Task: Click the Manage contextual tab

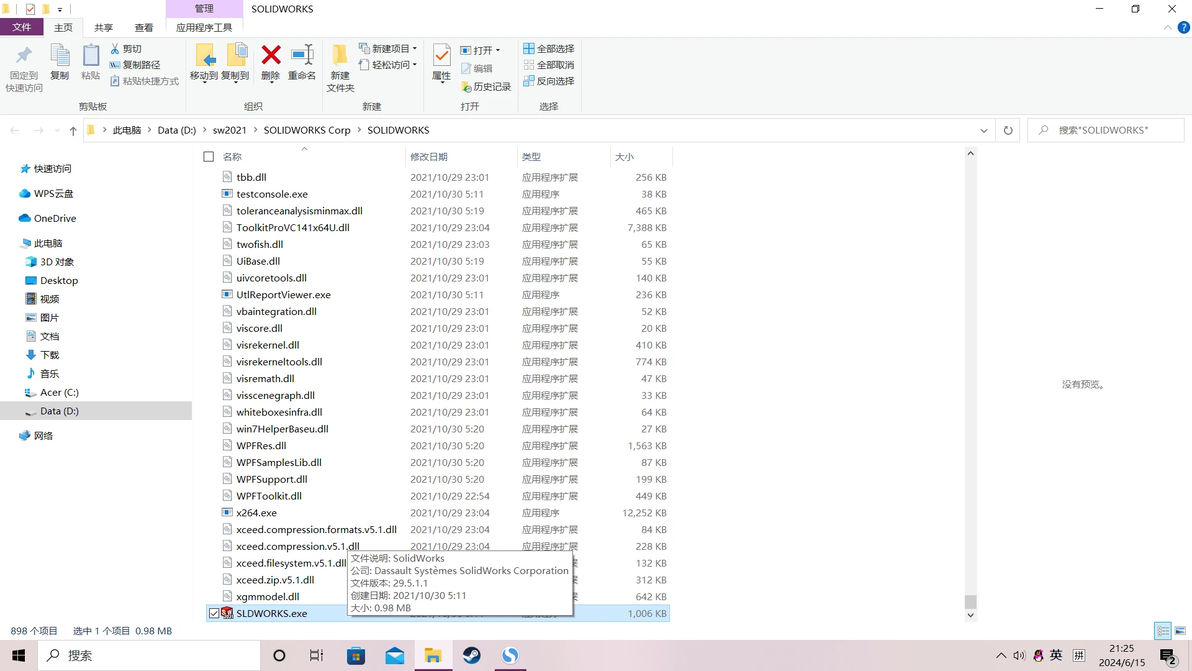Action: tap(204, 8)
